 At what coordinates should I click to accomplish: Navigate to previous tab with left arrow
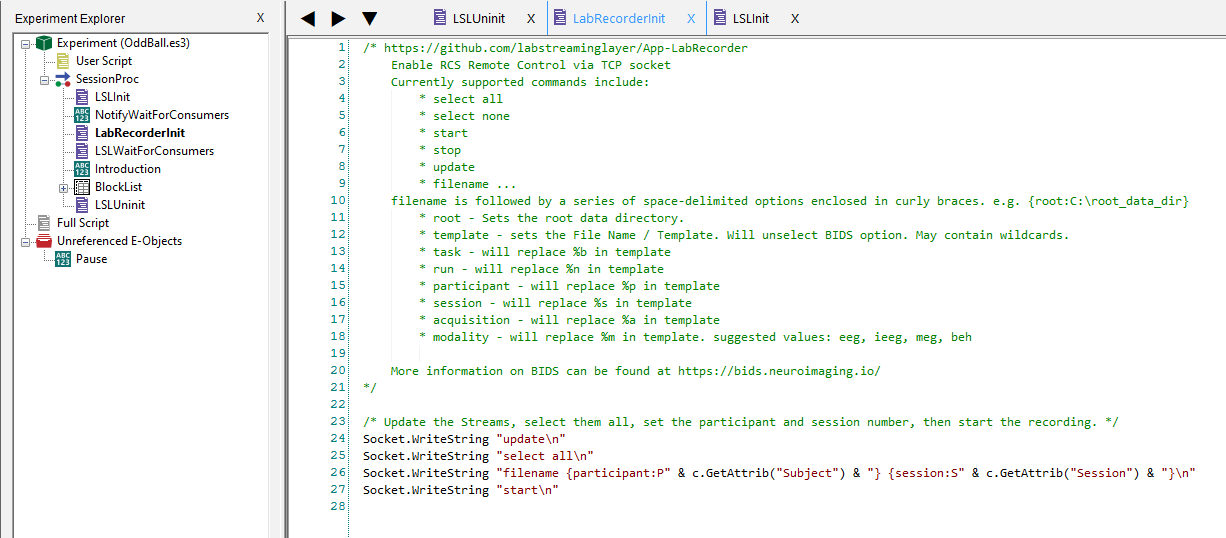click(308, 18)
